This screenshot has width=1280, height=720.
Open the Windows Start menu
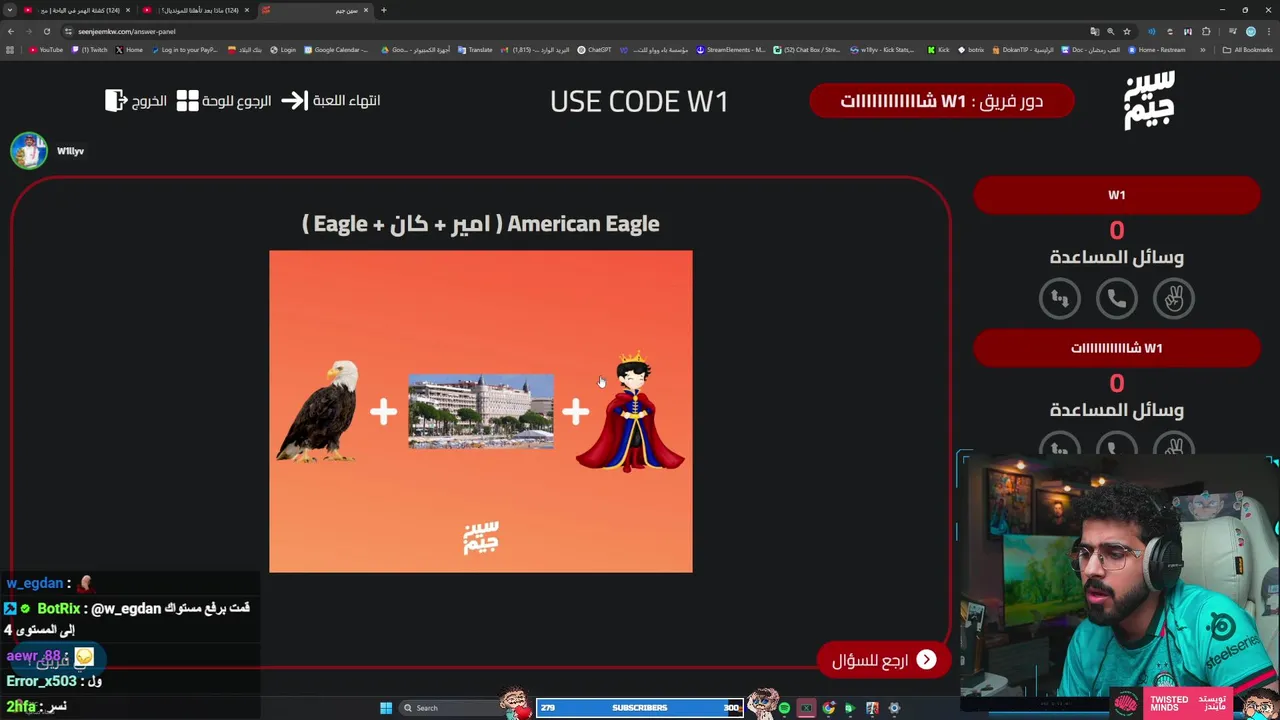pyautogui.click(x=386, y=708)
